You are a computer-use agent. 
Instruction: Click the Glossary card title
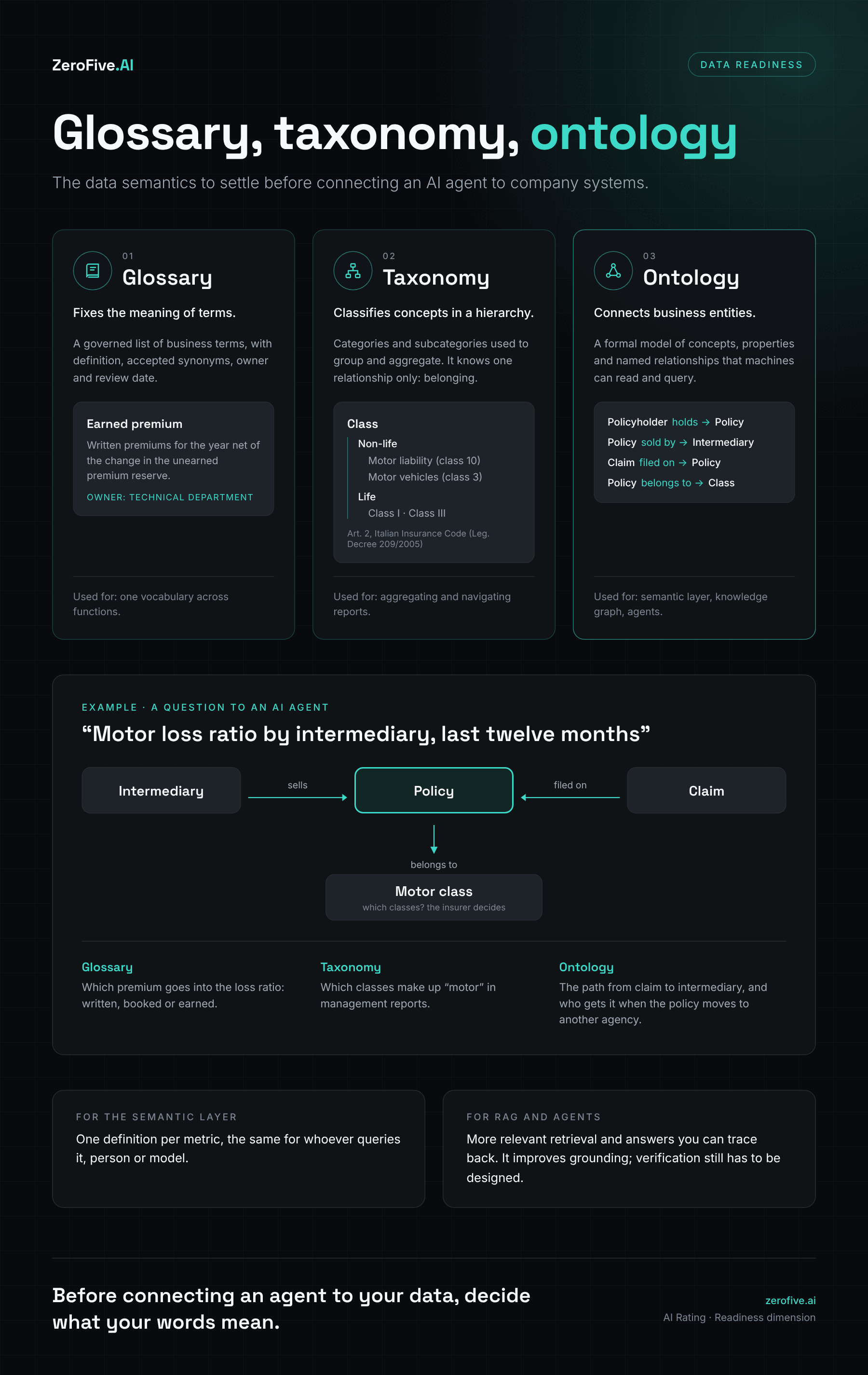tap(167, 277)
